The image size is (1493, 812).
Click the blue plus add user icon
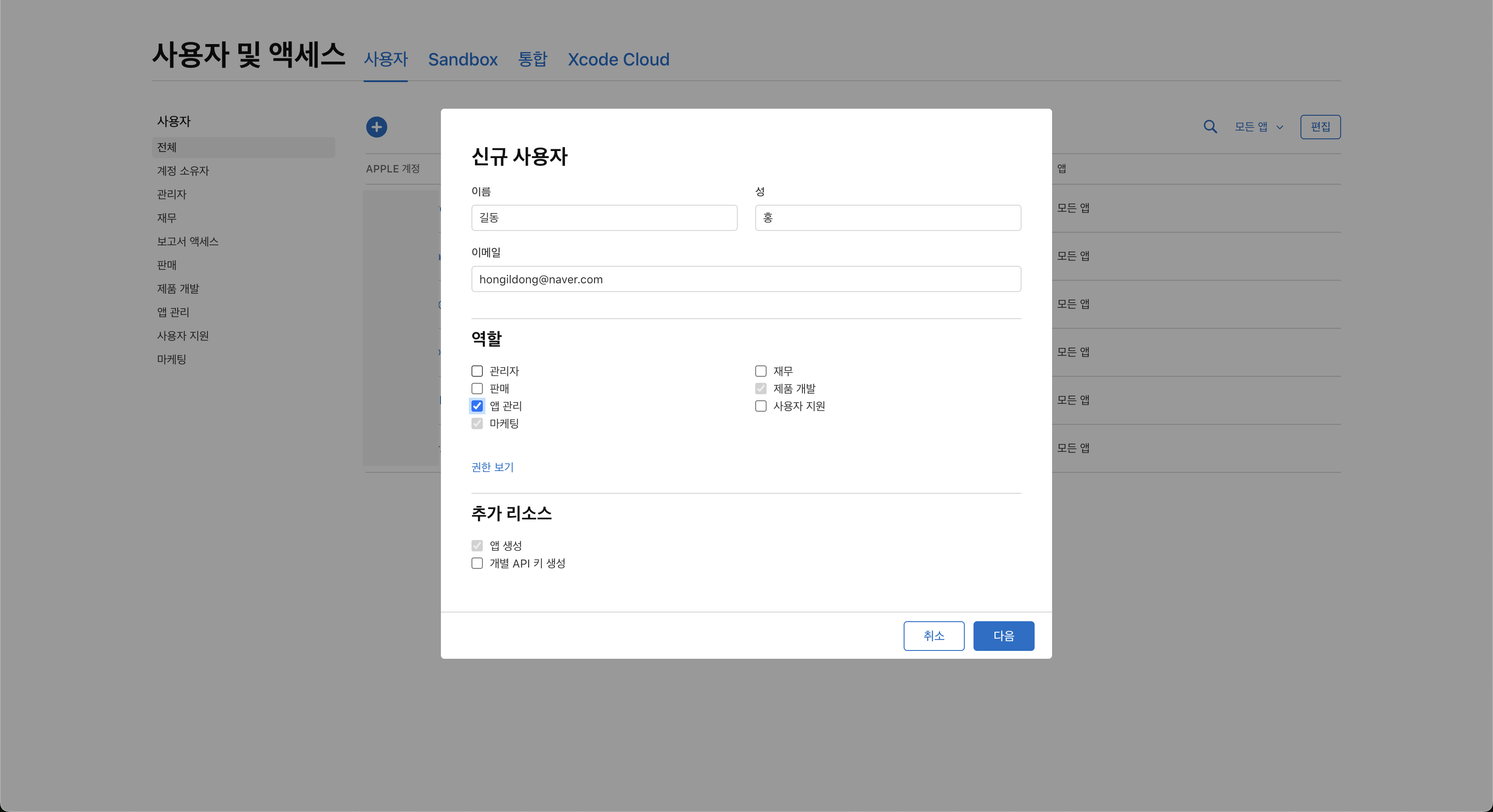tap(376, 127)
